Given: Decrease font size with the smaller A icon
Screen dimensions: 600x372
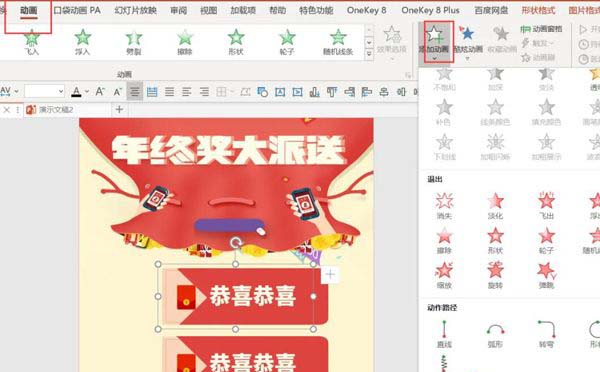Looking at the screenshot, I should point(117,91).
